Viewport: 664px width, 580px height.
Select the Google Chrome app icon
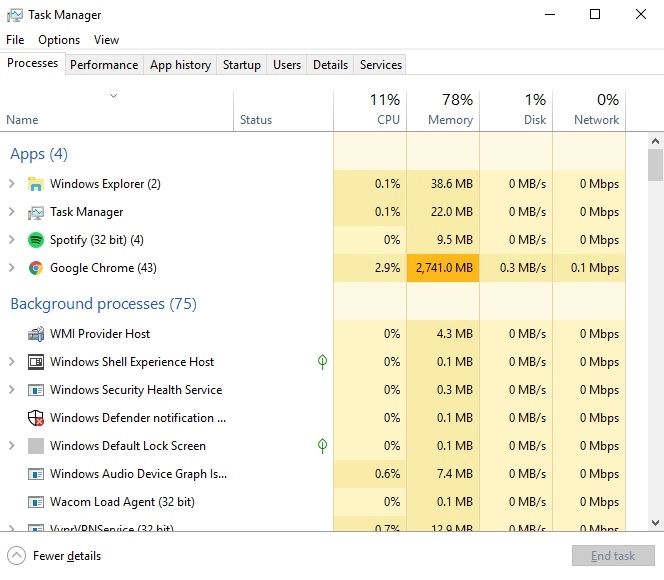pyautogui.click(x=36, y=268)
